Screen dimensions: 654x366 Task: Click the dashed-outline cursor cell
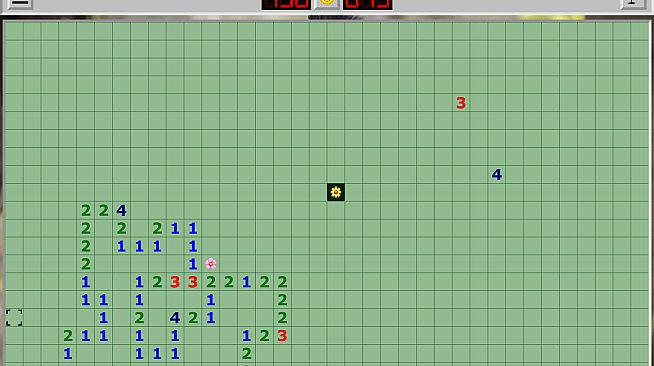[14, 318]
